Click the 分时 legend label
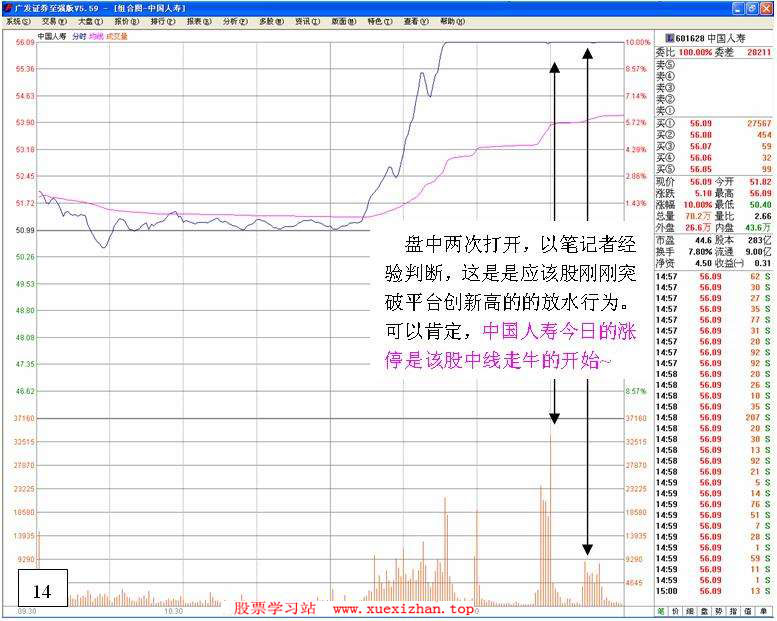The image size is (777, 621). [79, 36]
